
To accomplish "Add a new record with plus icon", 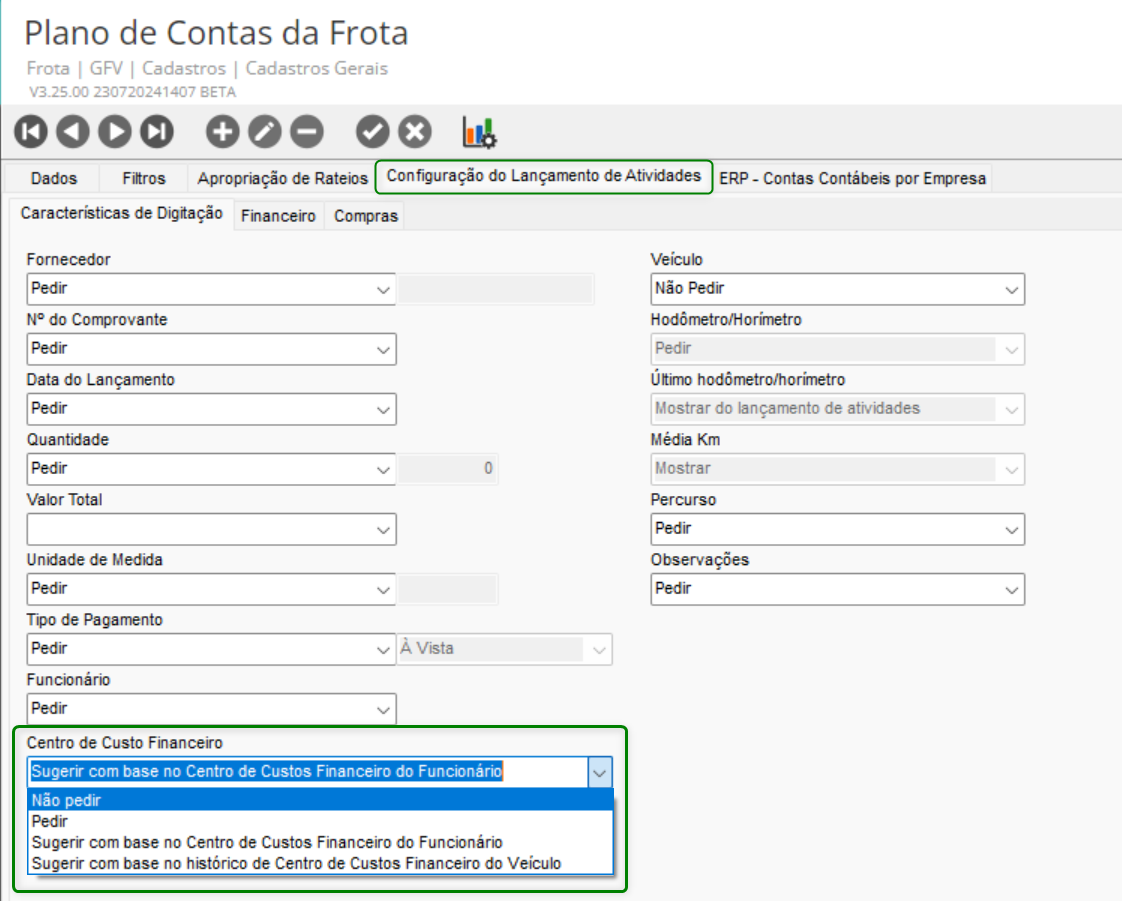I will pos(222,131).
